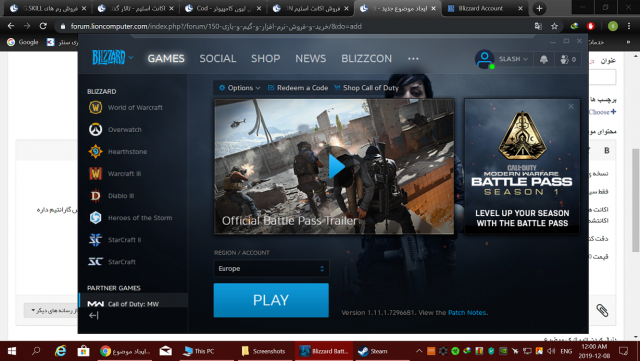Click the Blizzard logo
640x361 pixels.
[109, 58]
